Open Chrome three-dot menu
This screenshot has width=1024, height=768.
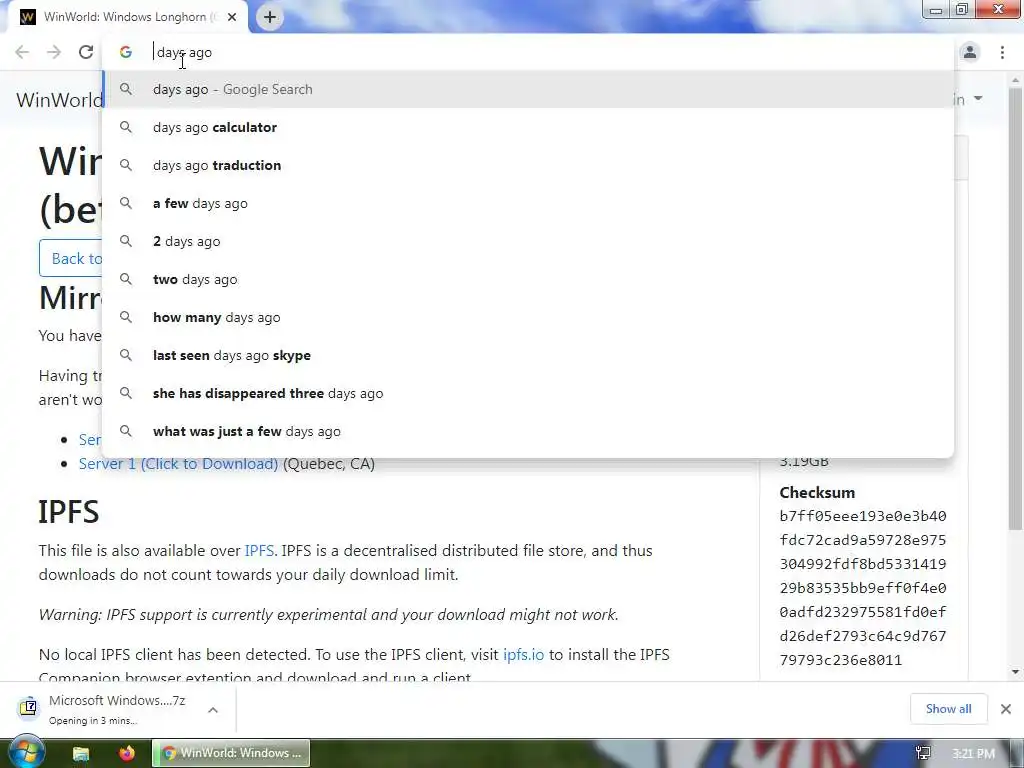(x=1002, y=52)
